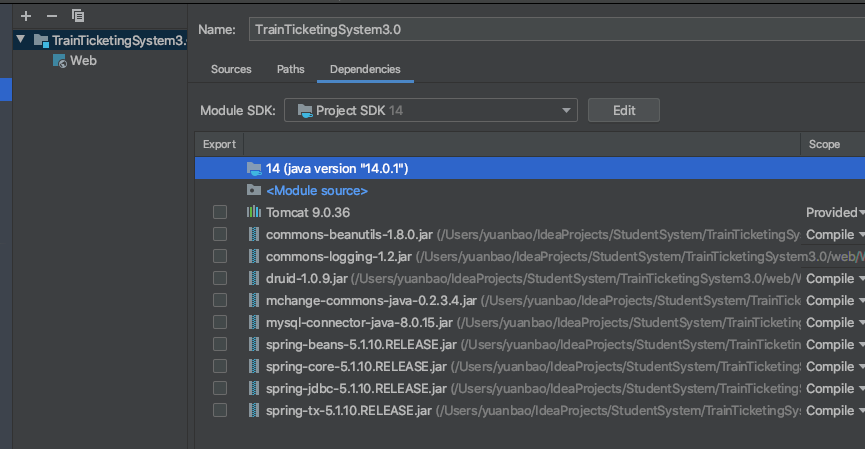The width and height of the screenshot is (865, 449).
Task: Enable export for spring-core-5.1.10.RELEASE.jar
Action: pos(220,367)
